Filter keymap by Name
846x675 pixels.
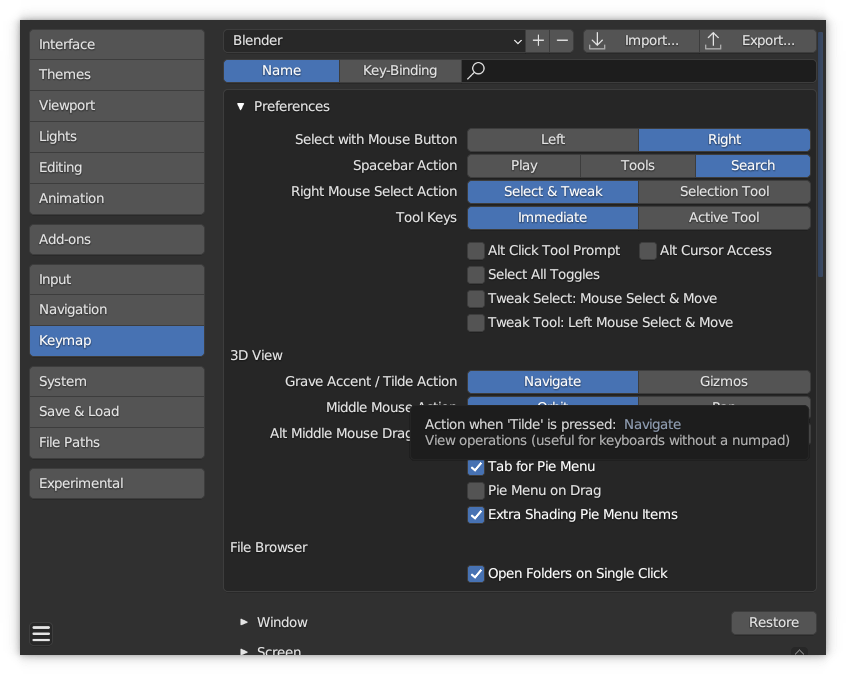coord(282,71)
